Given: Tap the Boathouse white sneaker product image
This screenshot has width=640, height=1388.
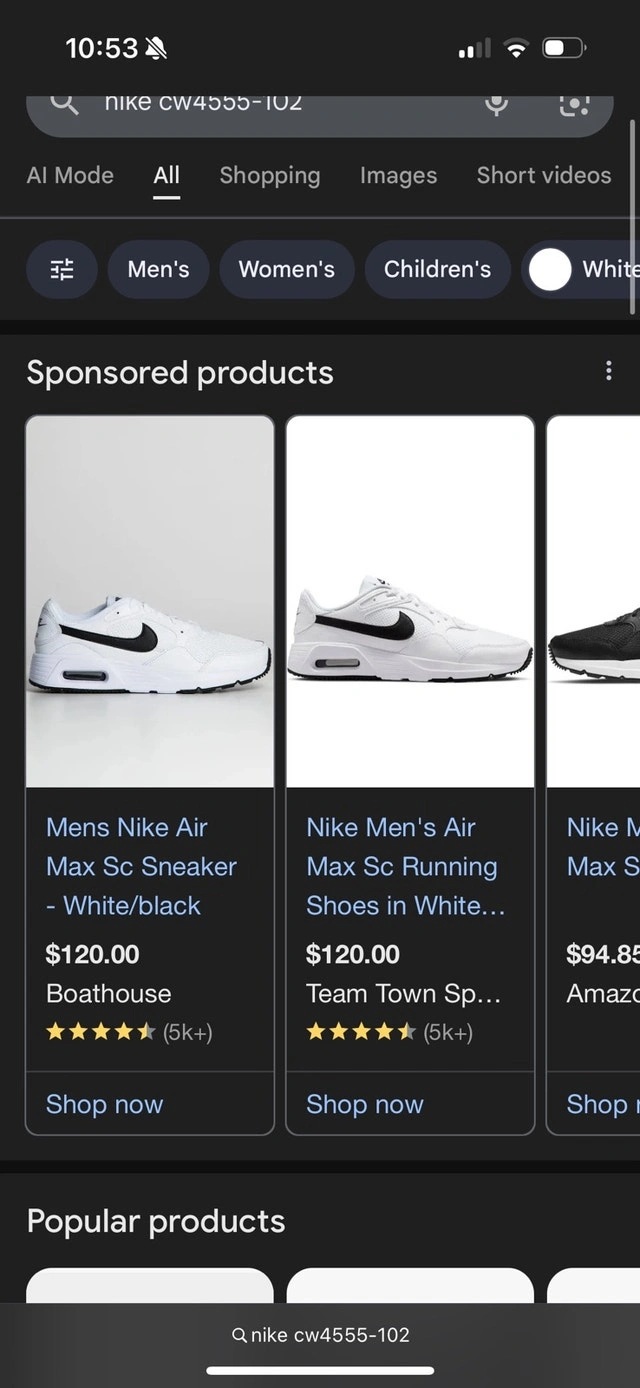Looking at the screenshot, I should pyautogui.click(x=150, y=602).
